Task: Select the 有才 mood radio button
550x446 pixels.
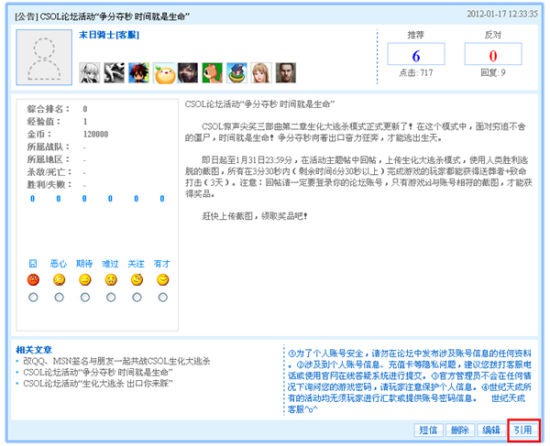Action: pos(163,297)
